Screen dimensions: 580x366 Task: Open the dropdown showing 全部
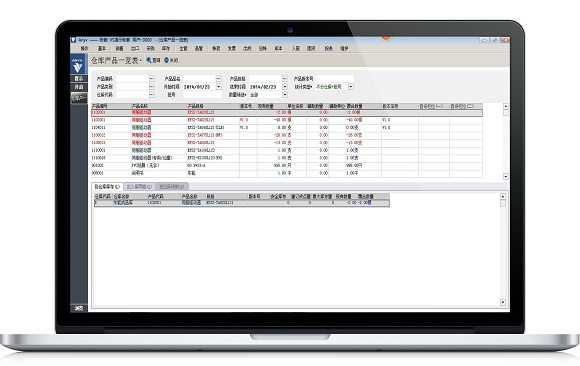(x=284, y=95)
